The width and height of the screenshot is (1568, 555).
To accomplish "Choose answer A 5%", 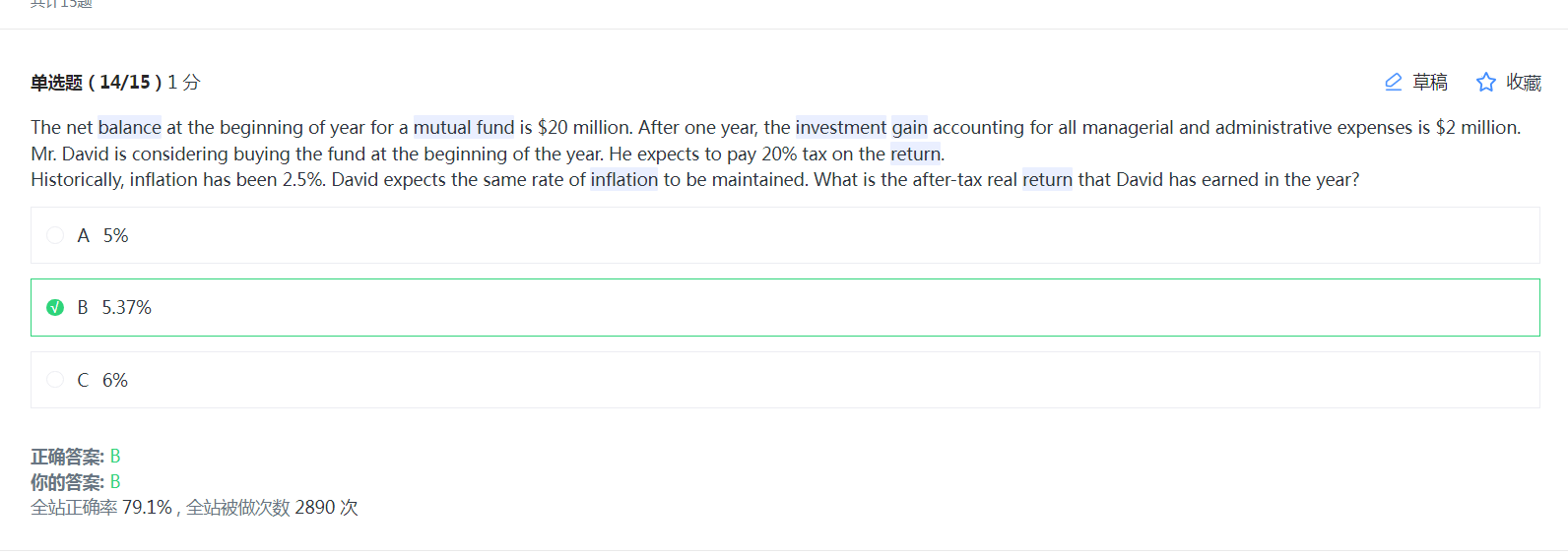I will (x=785, y=235).
